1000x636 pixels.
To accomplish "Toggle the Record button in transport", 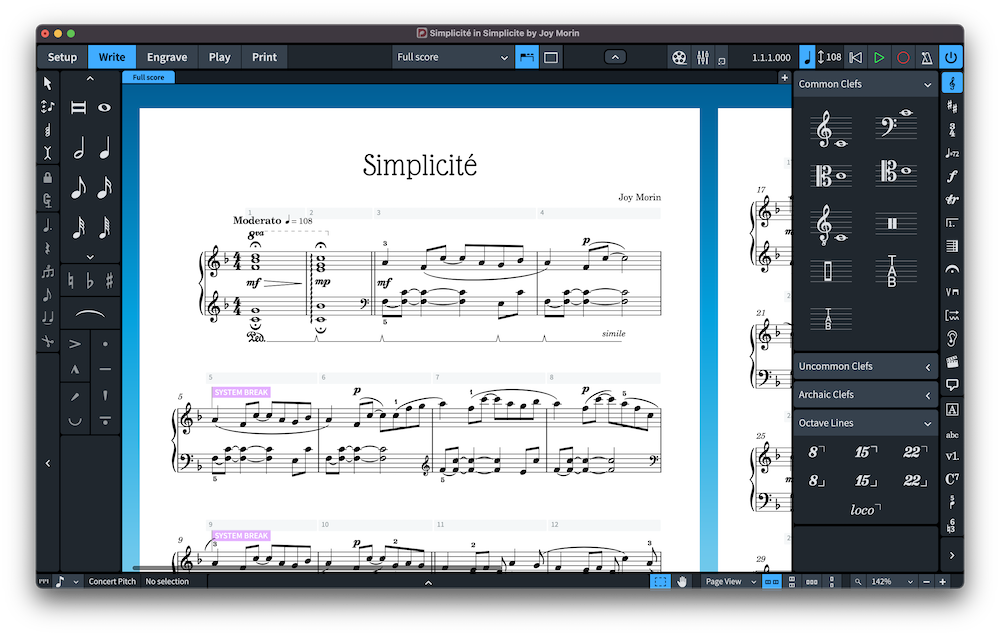I will [x=903, y=57].
